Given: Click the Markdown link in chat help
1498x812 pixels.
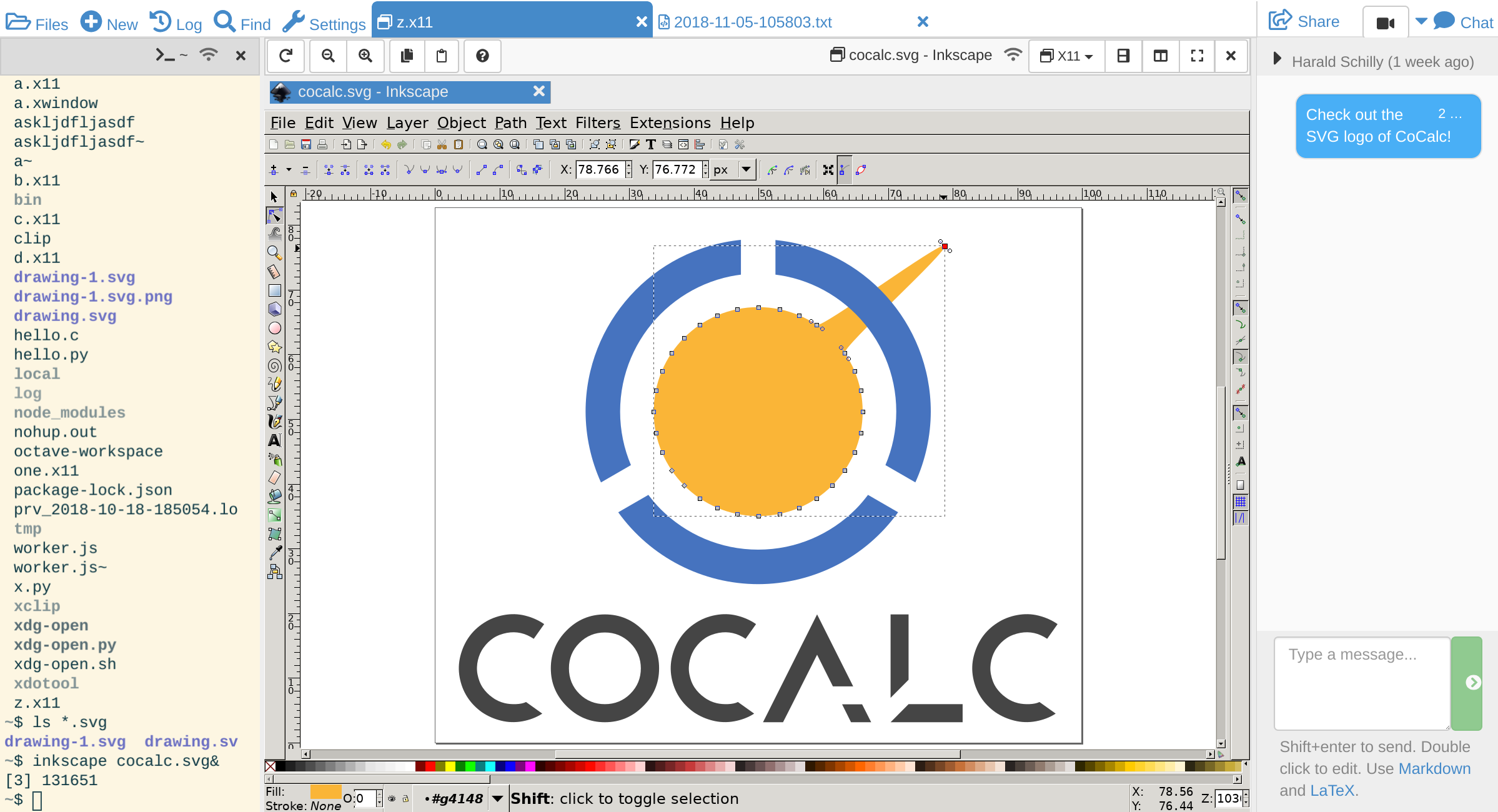Looking at the screenshot, I should coord(1434,769).
